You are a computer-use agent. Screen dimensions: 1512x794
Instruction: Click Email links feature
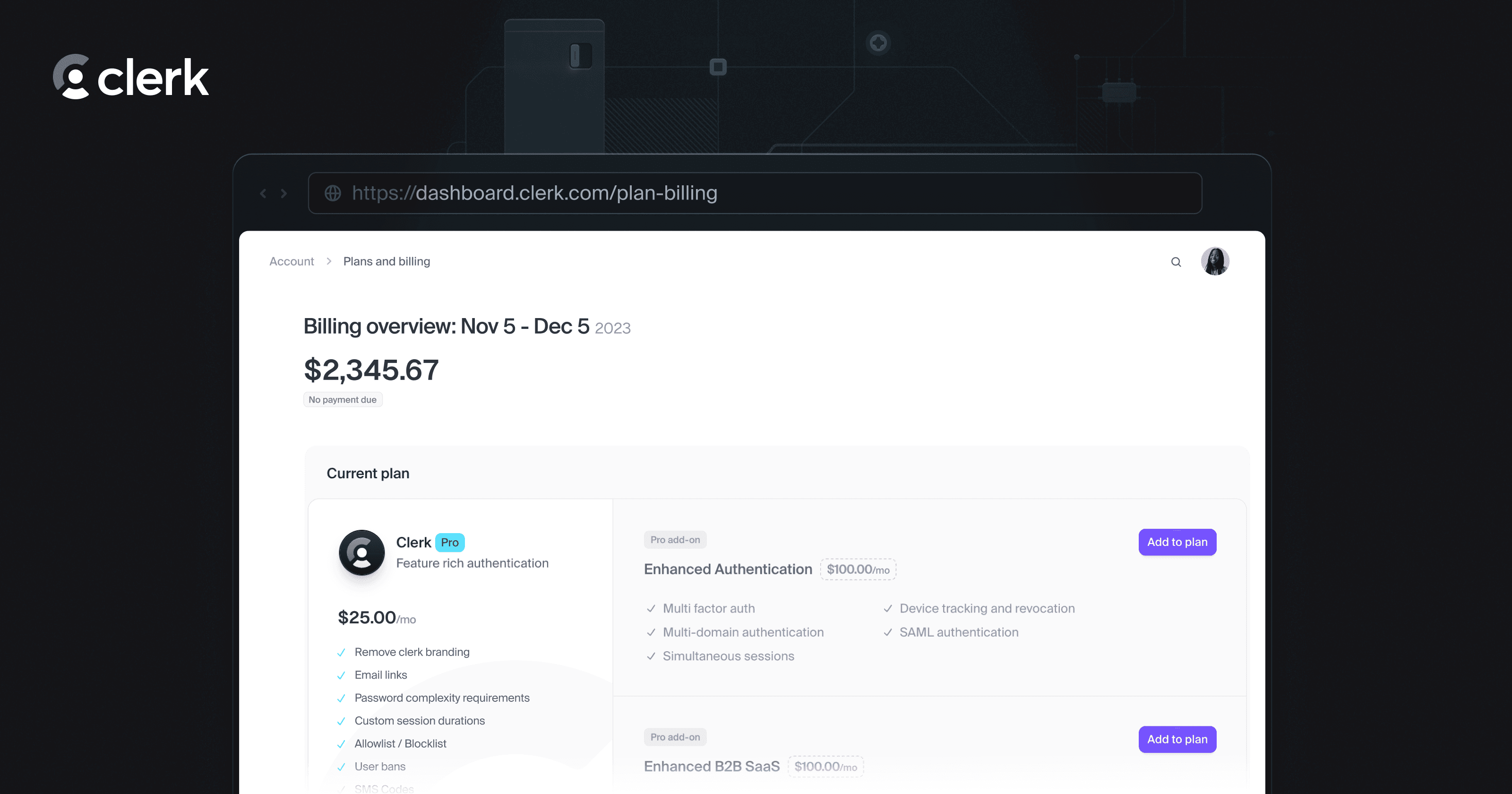(x=381, y=675)
